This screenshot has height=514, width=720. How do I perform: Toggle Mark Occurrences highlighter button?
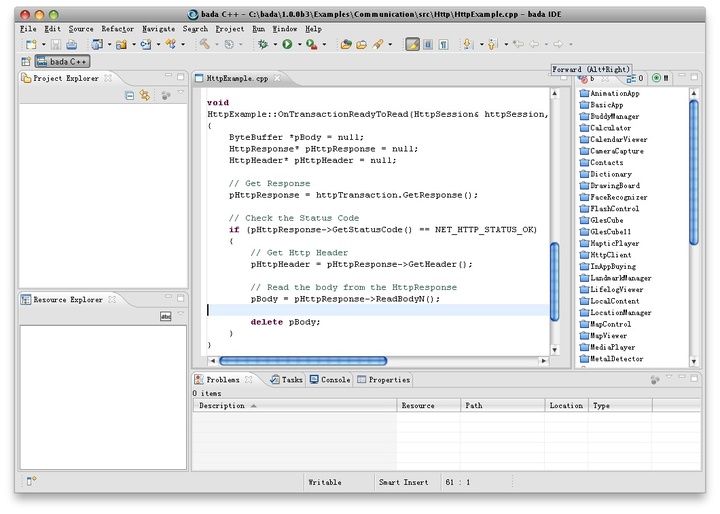point(412,45)
